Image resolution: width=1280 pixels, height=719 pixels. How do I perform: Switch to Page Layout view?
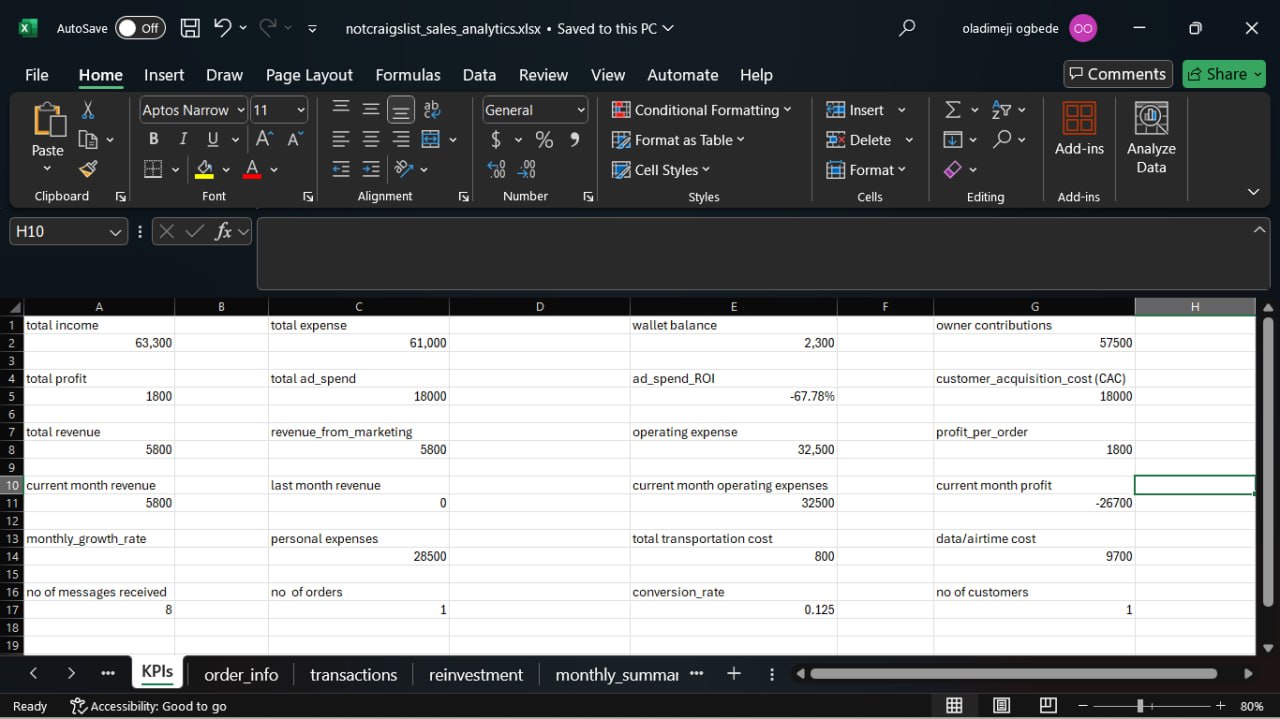click(1001, 706)
